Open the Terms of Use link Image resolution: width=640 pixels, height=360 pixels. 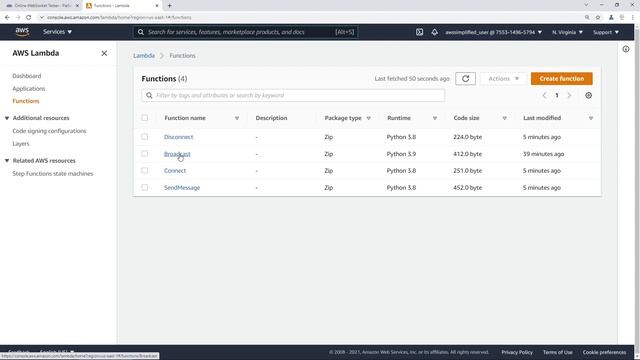click(558, 352)
